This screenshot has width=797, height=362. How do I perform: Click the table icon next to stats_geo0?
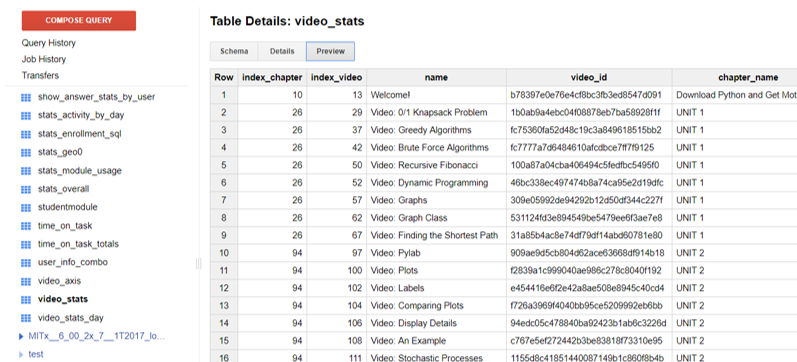pos(26,153)
